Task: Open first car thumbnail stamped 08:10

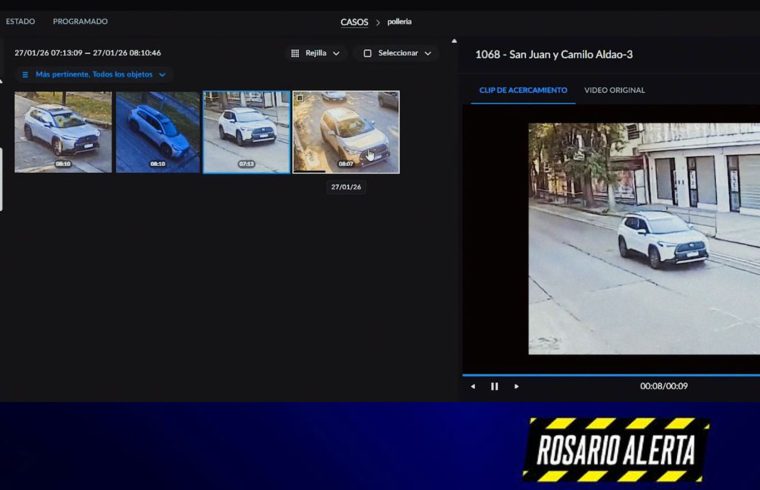Action: pos(63,132)
